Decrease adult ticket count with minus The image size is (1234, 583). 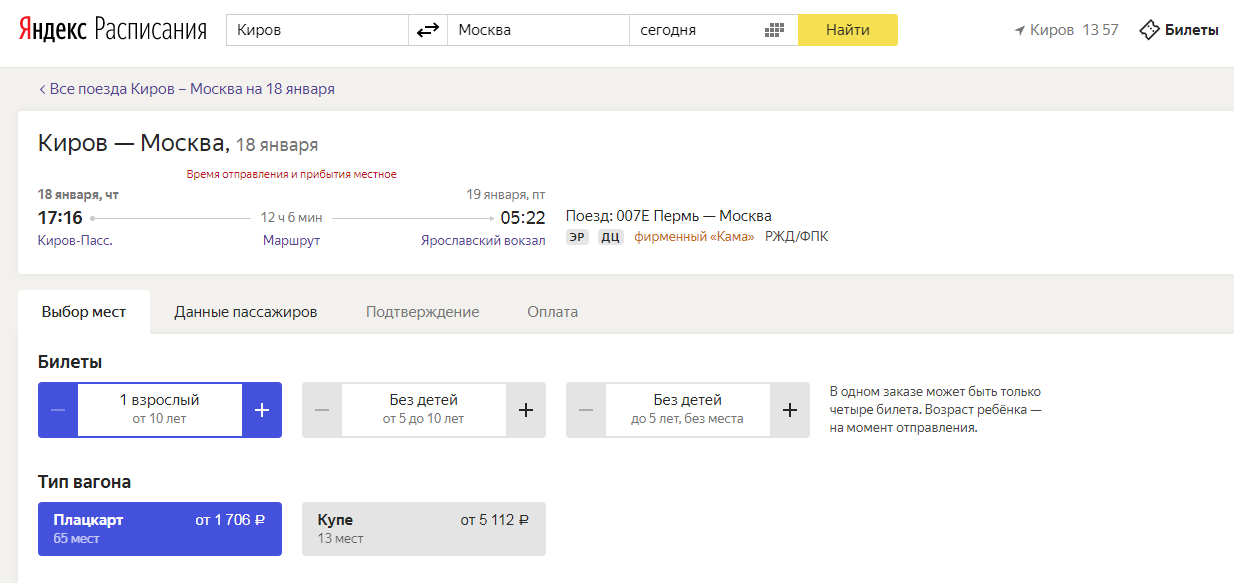point(58,410)
